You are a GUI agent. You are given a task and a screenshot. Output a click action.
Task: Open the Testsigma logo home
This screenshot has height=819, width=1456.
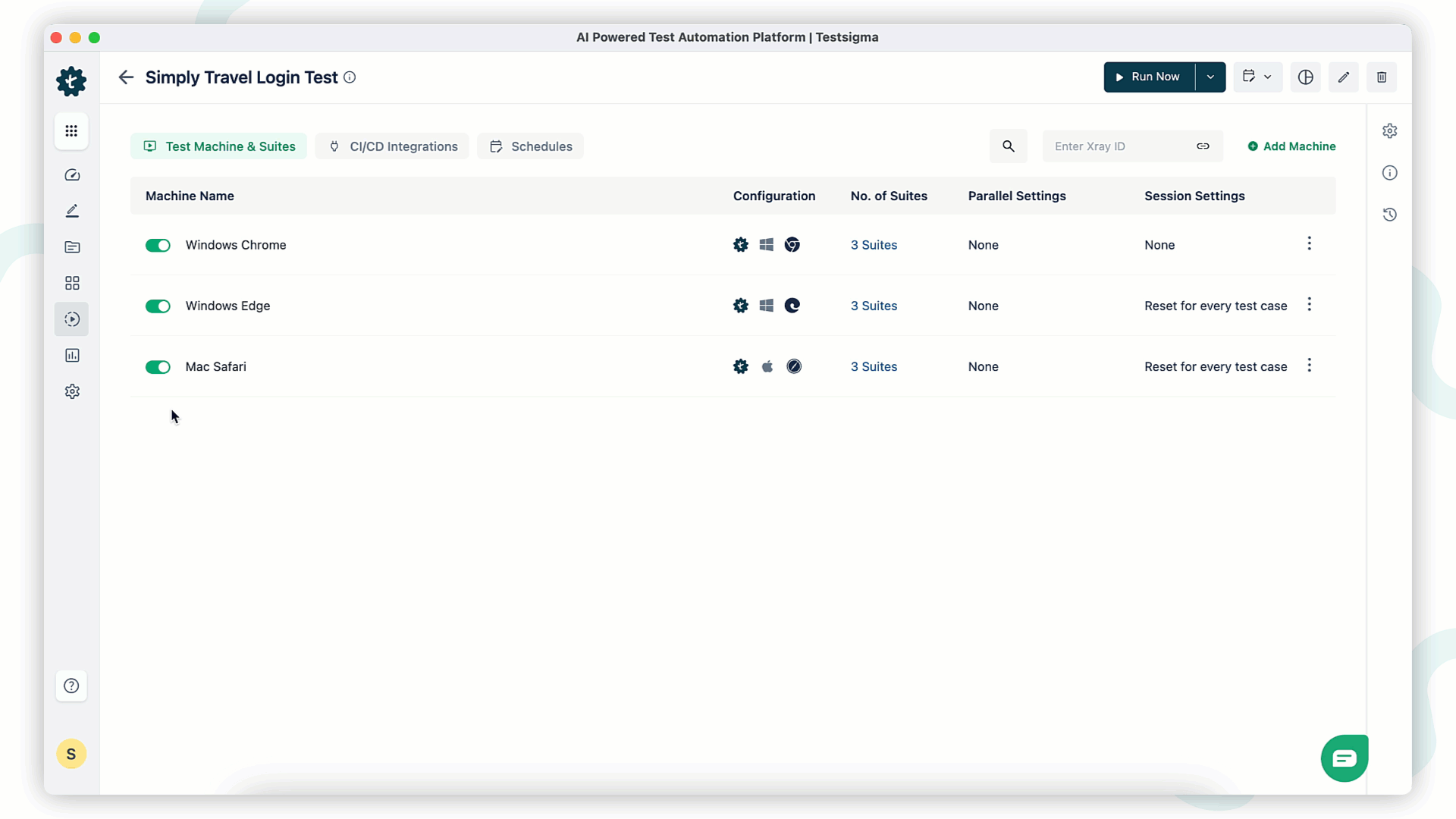(x=71, y=81)
